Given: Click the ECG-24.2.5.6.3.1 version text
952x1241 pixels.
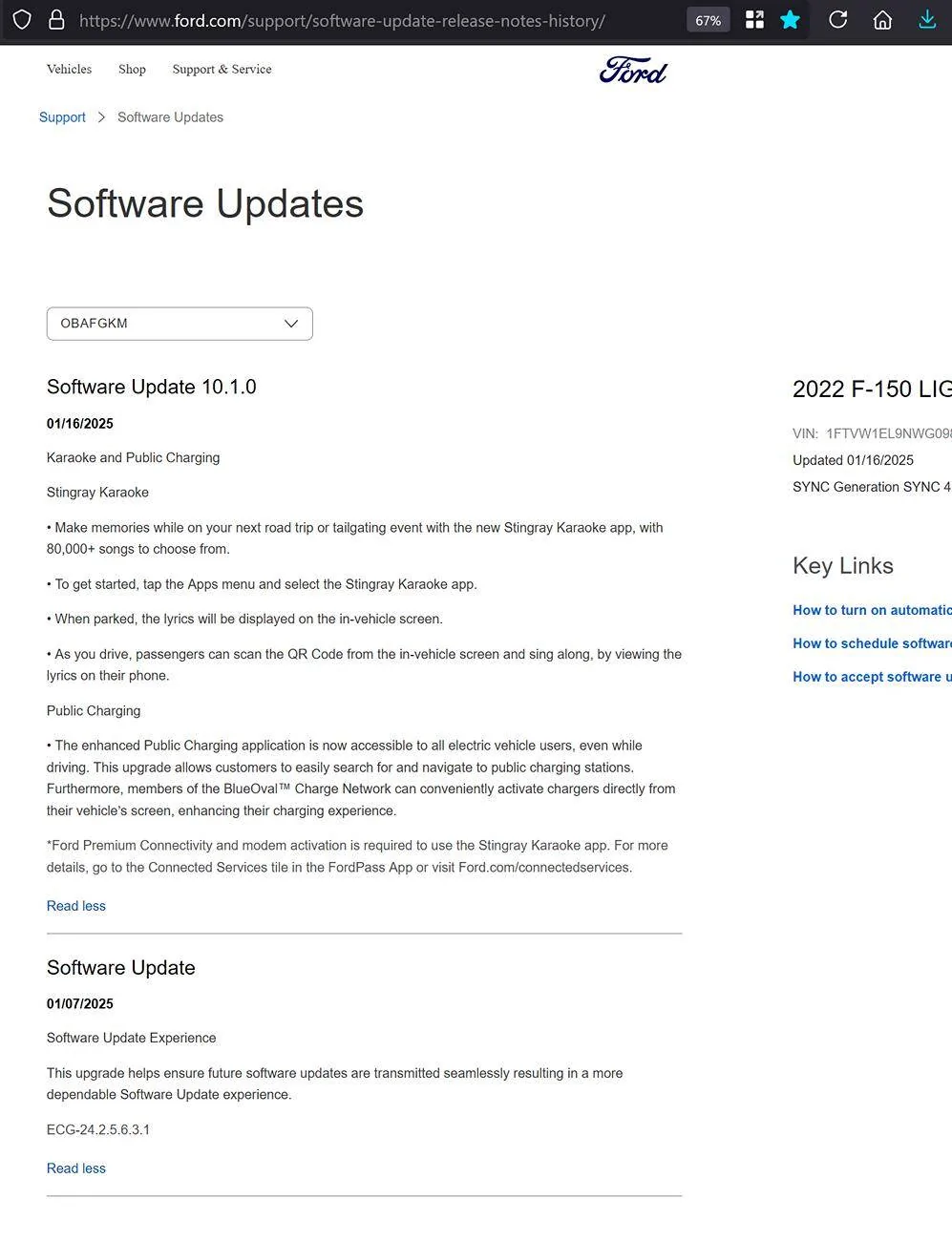Looking at the screenshot, I should pos(98,1130).
